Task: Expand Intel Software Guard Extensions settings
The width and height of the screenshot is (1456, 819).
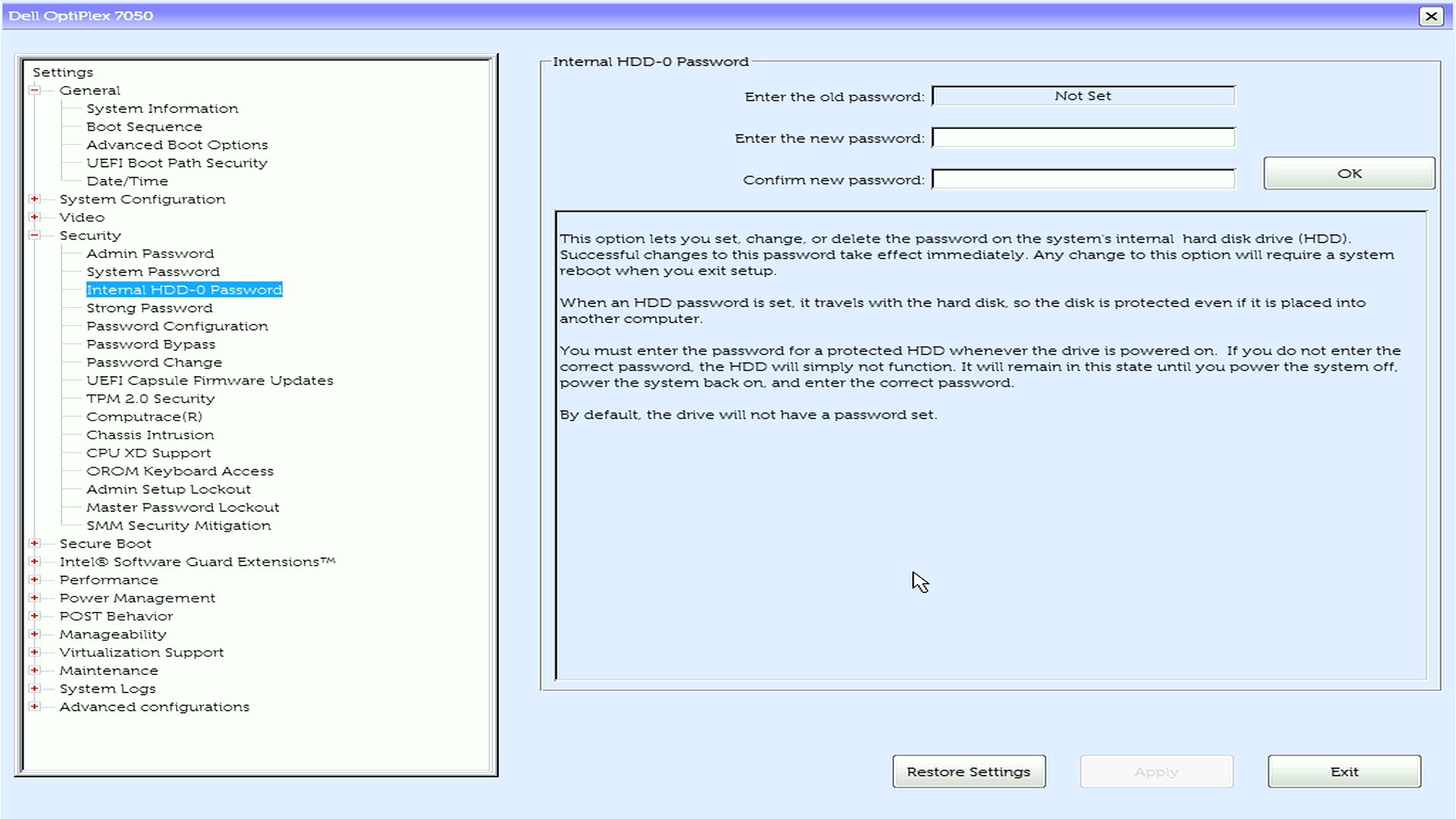Action: point(34,561)
